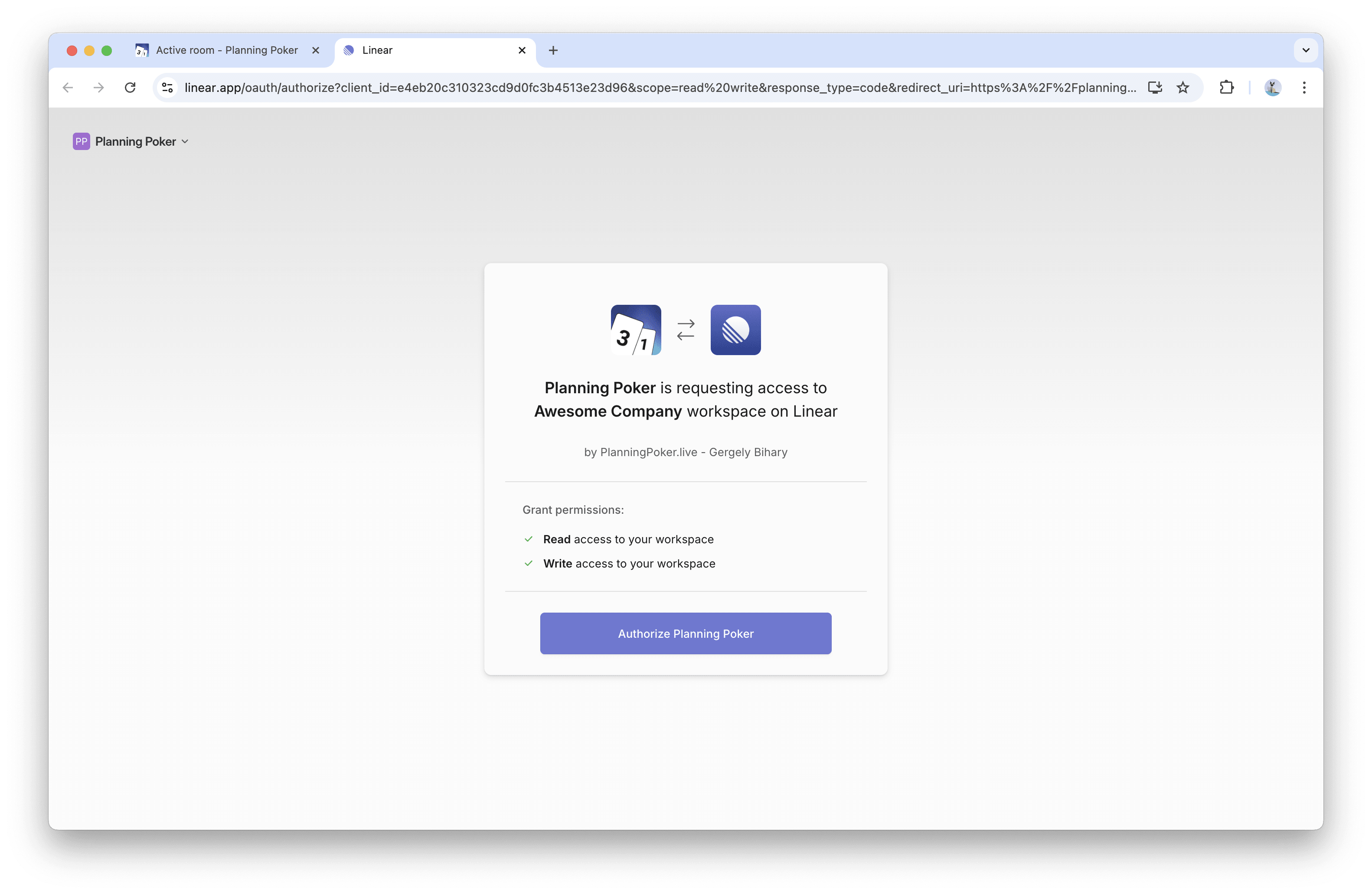
Task: Click the purple PP workspace avatar
Action: point(81,141)
